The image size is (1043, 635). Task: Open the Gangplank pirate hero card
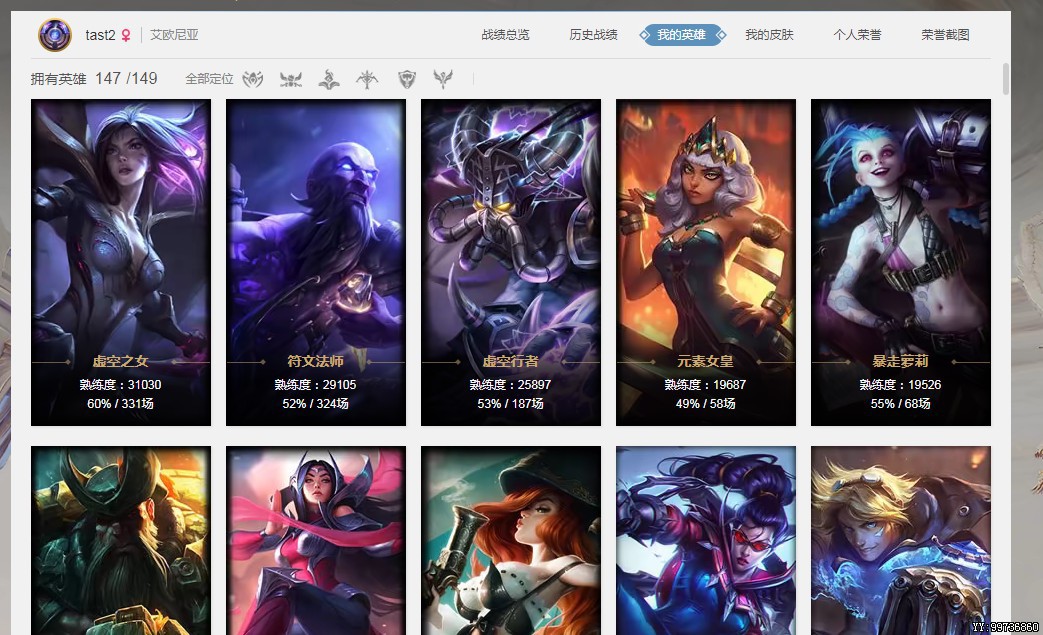[121, 541]
